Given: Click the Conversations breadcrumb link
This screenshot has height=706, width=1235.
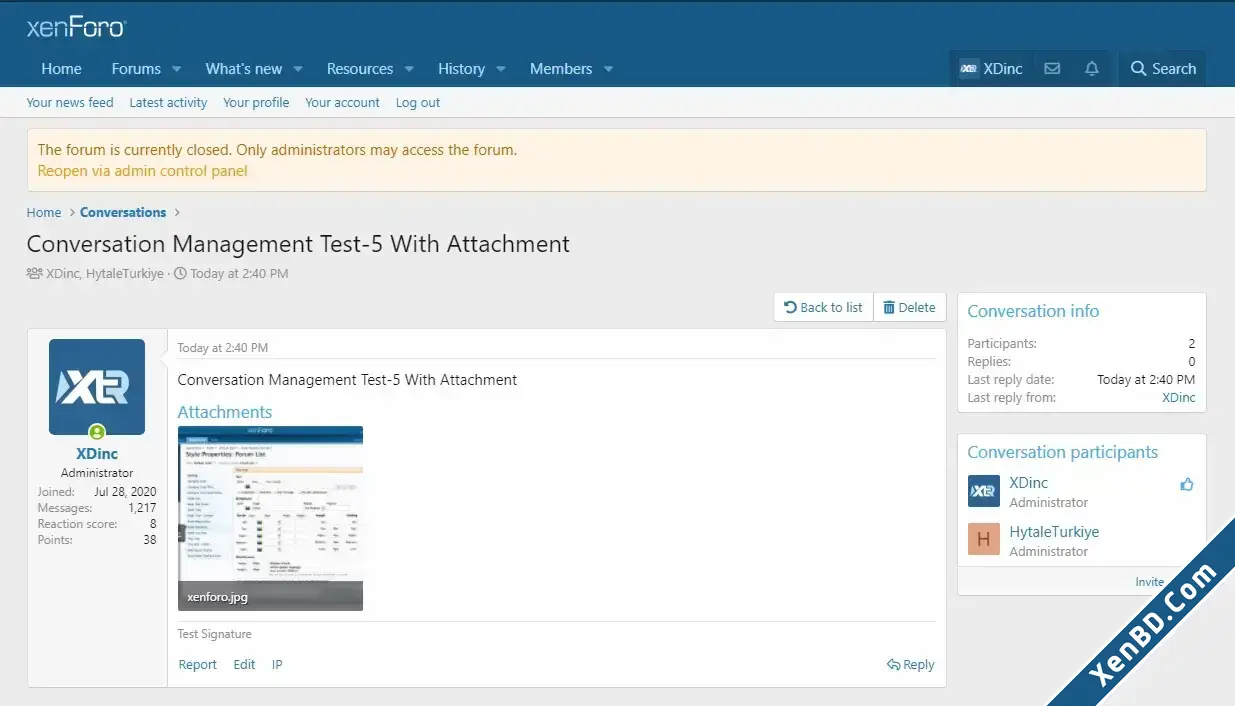Looking at the screenshot, I should click(x=123, y=212).
